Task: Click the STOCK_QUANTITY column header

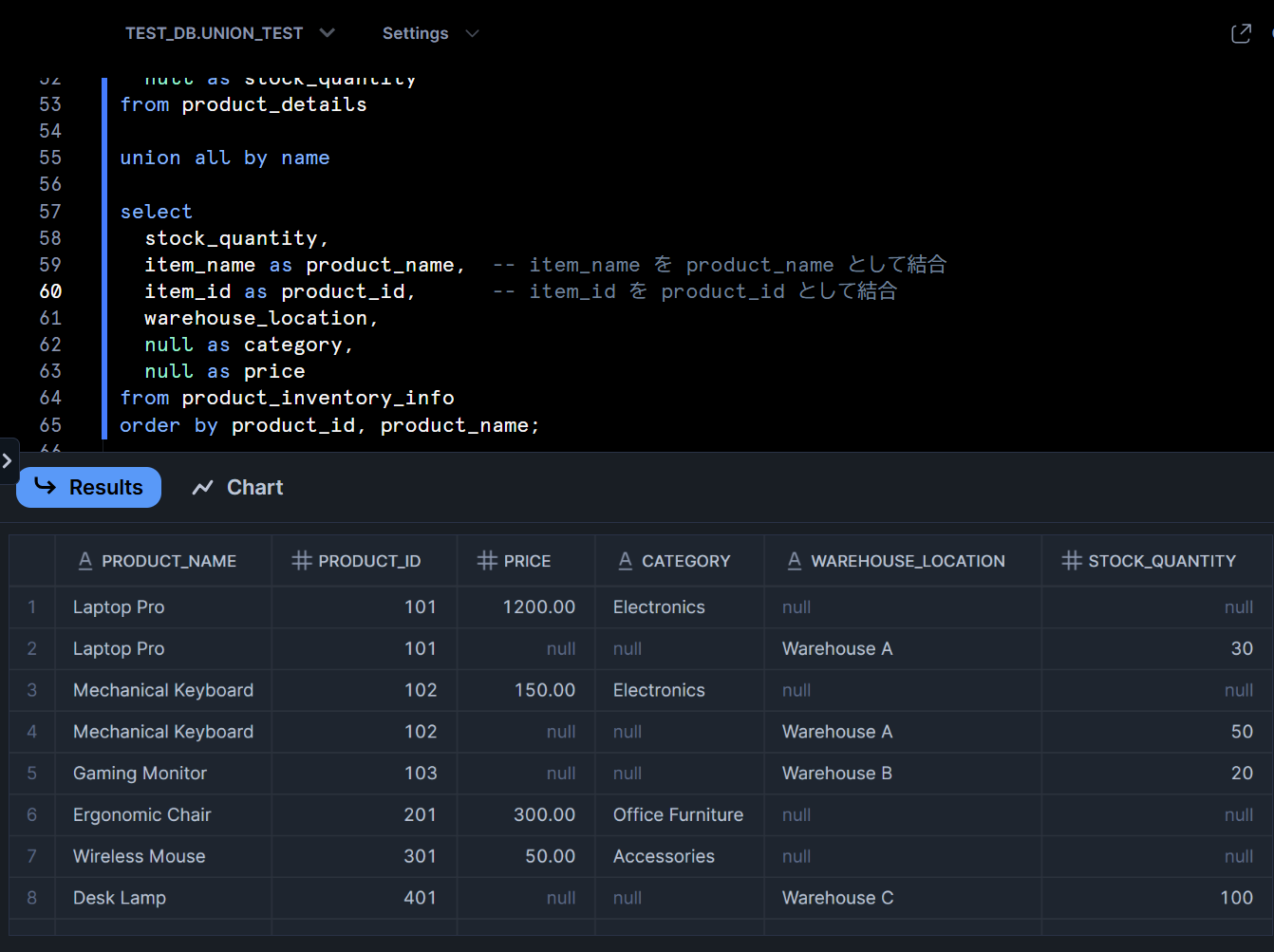Action: pyautogui.click(x=1157, y=561)
